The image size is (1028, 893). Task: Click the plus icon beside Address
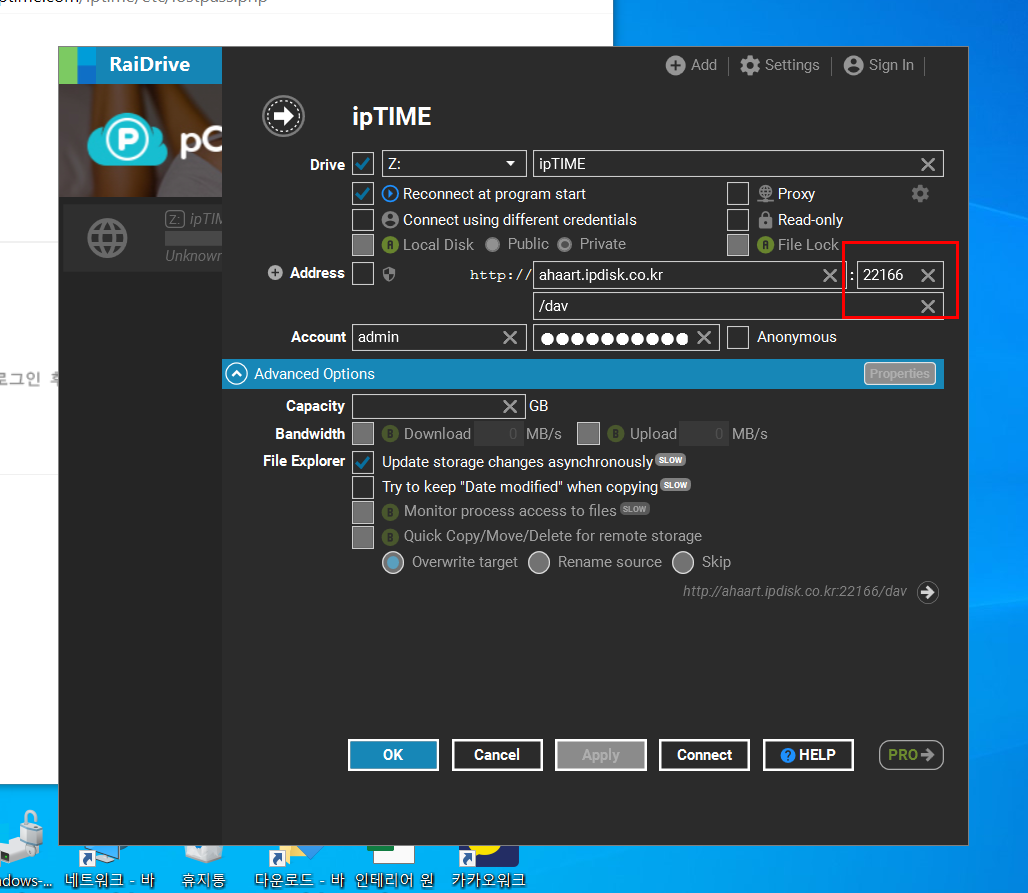[275, 273]
